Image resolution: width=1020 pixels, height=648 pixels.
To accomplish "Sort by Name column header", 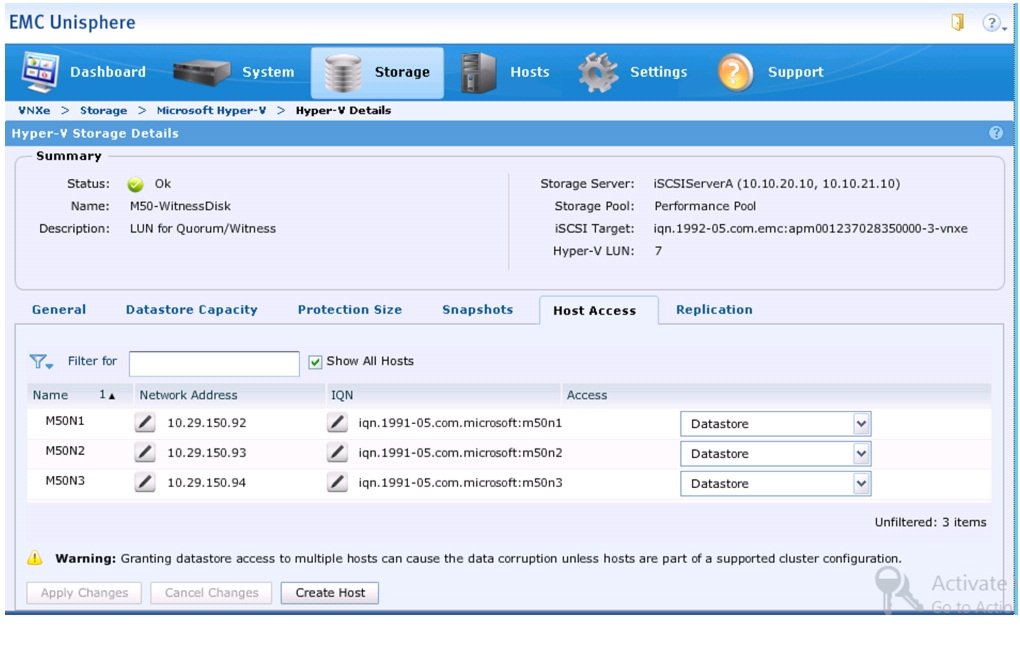I will click(x=80, y=395).
